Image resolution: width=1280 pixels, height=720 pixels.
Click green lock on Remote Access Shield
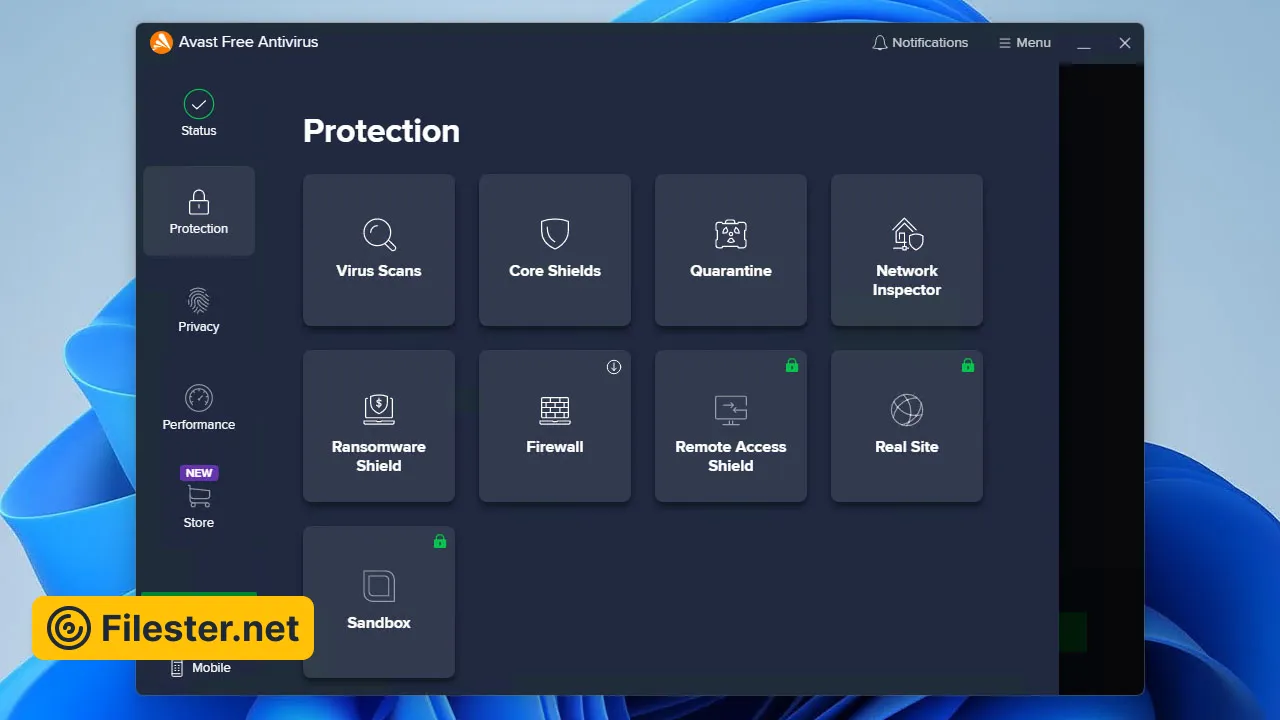[791, 366]
